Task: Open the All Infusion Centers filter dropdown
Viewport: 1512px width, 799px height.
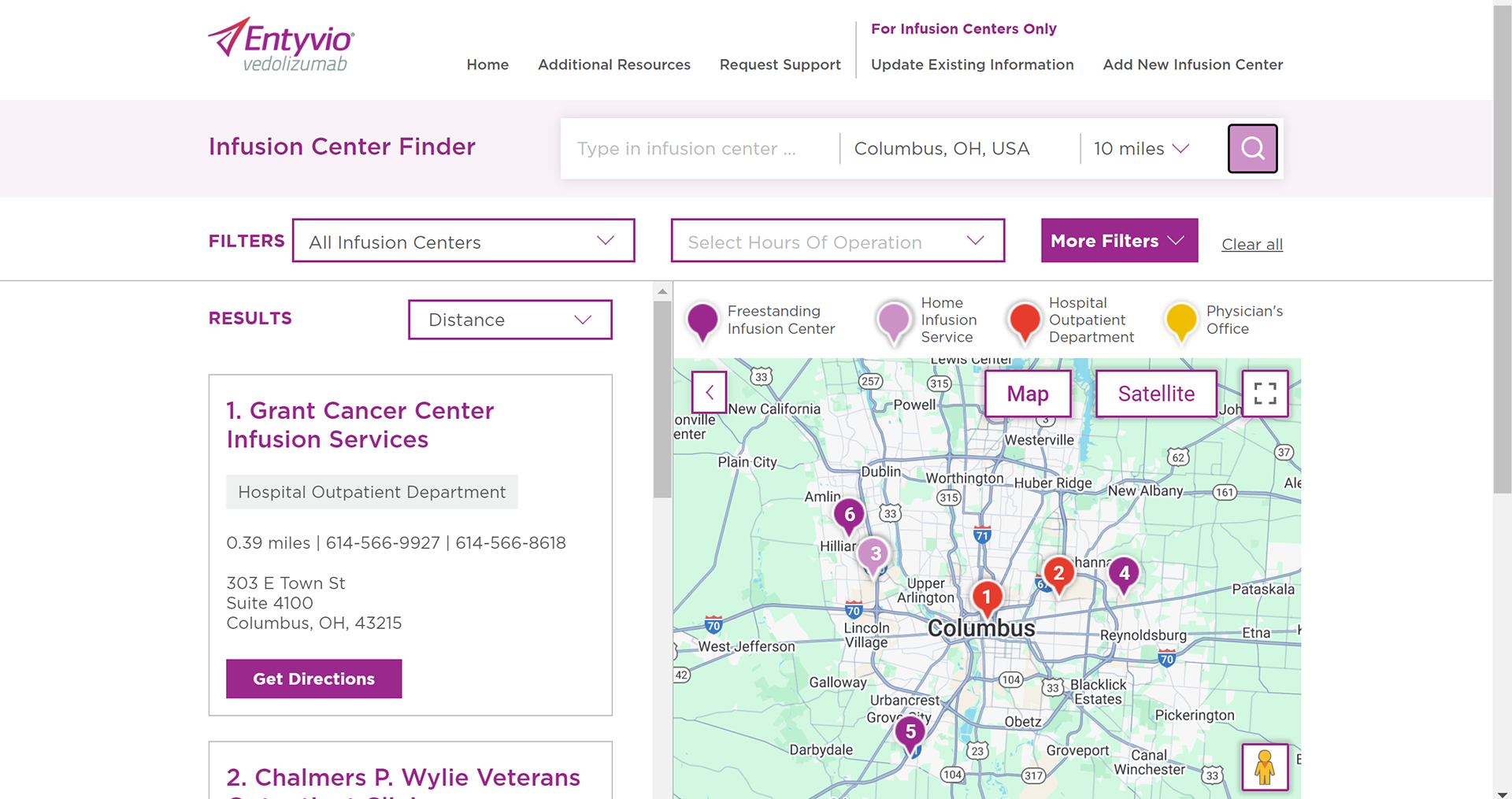Action: [463, 241]
